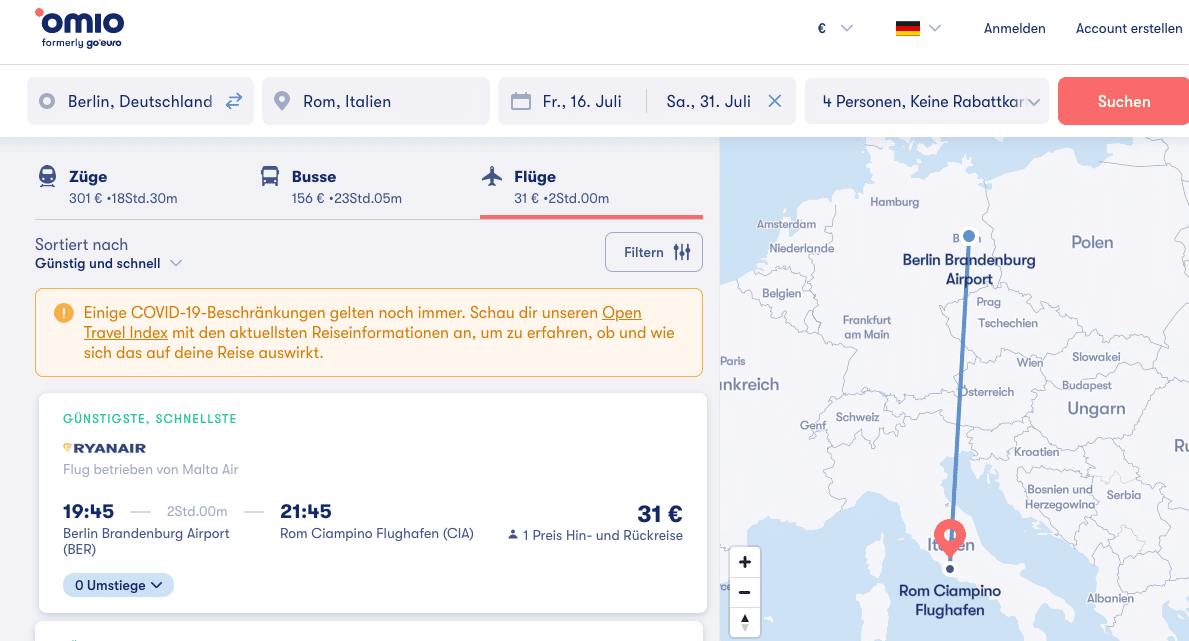Click the Amsterdam label on the map
This screenshot has width=1189, height=641.
[786, 224]
